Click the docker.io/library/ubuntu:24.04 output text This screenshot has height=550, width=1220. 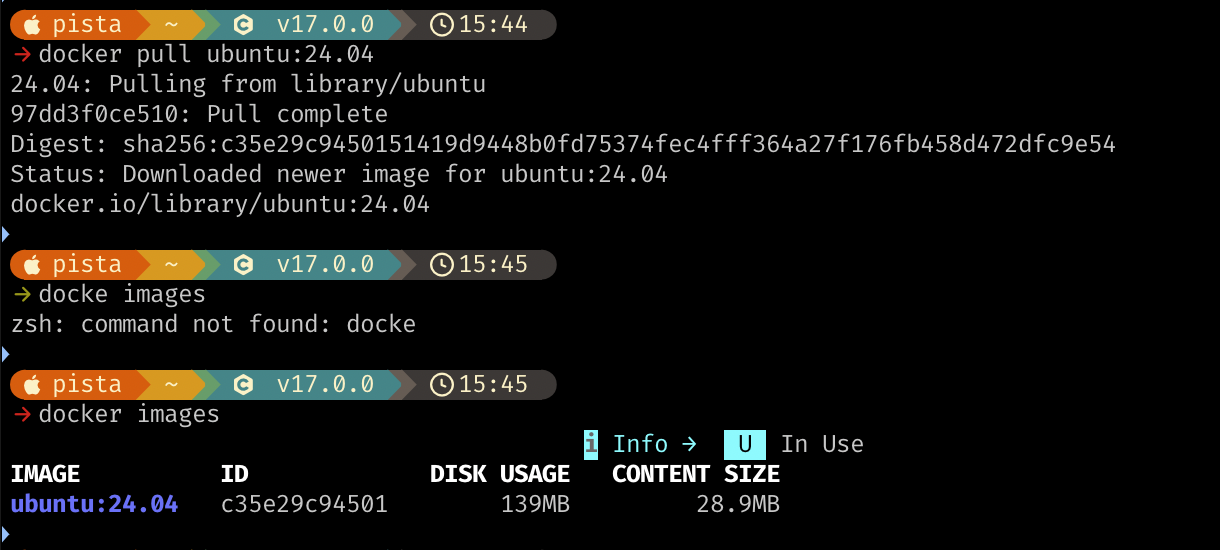[x=220, y=205]
